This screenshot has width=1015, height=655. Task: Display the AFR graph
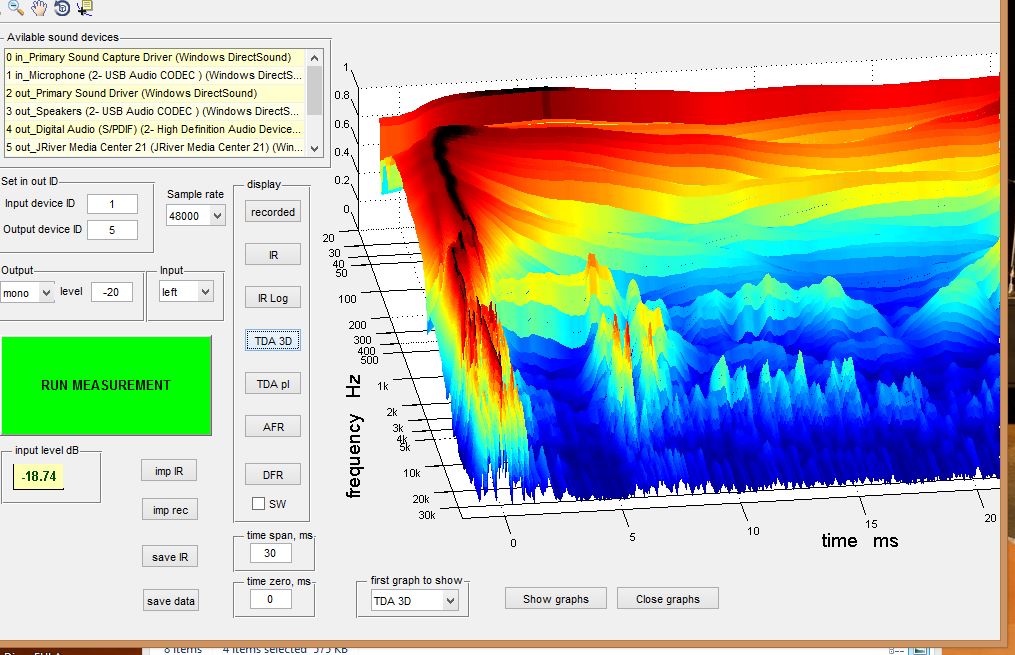[273, 427]
